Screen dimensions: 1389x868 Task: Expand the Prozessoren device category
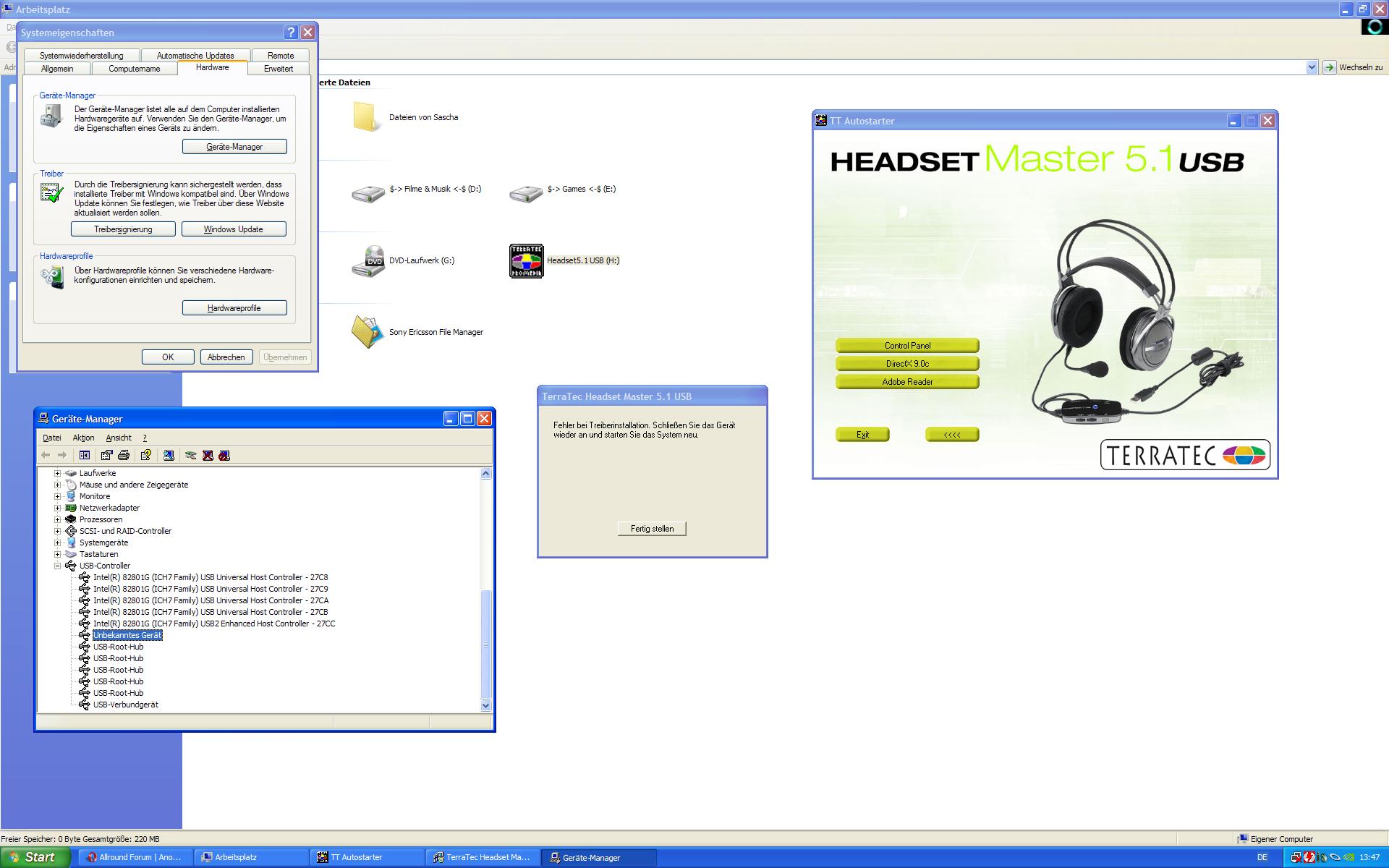tap(57, 519)
